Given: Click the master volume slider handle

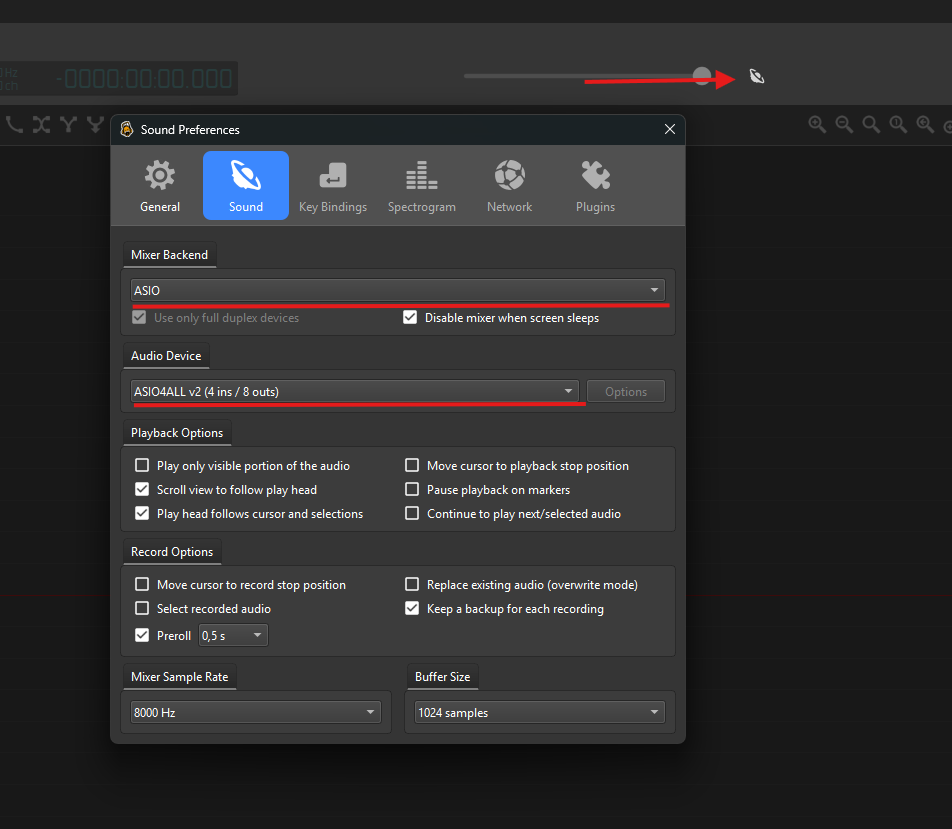Looking at the screenshot, I should click(x=702, y=77).
